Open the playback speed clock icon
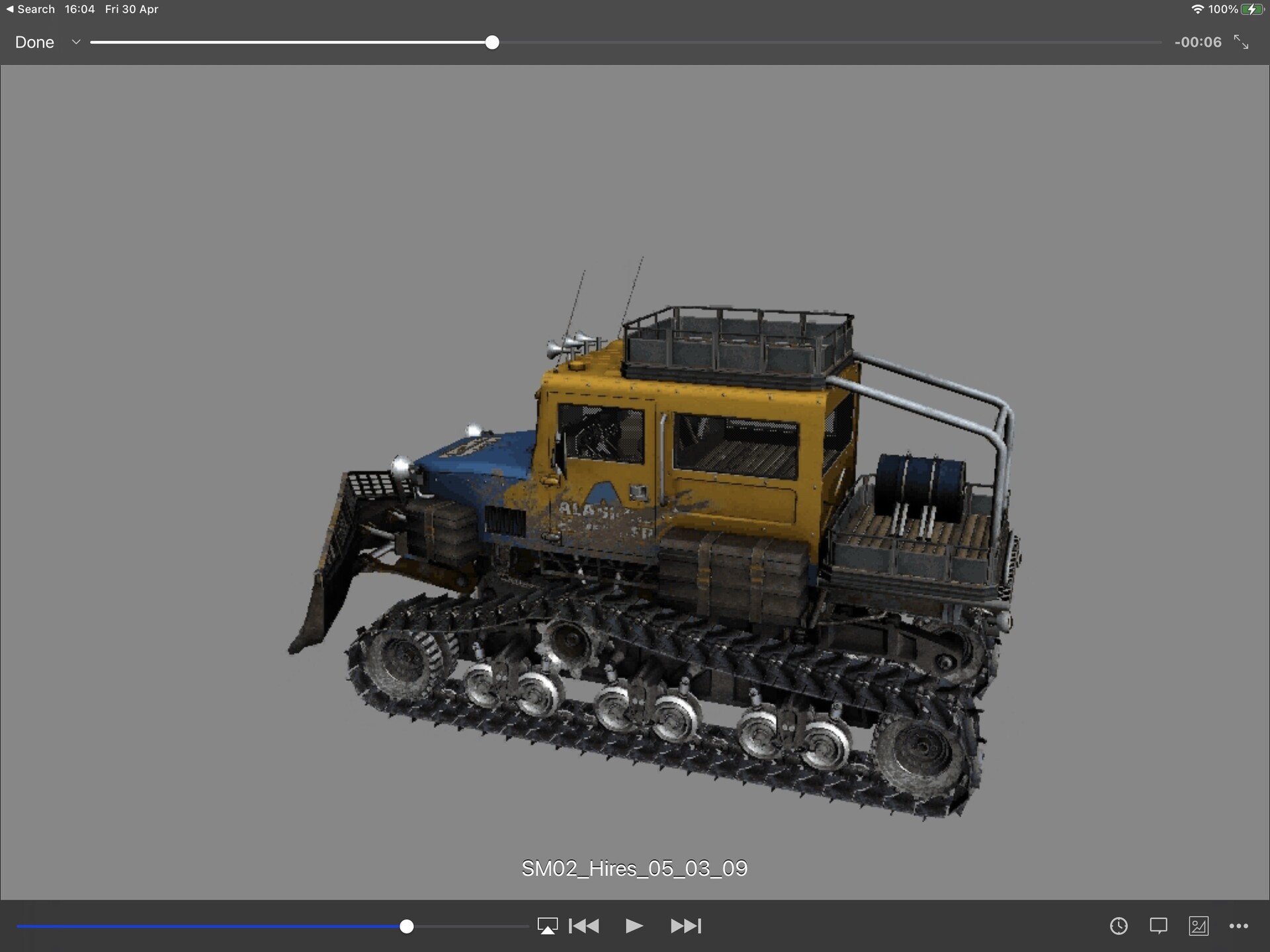The width and height of the screenshot is (1270, 952). pos(1118,926)
